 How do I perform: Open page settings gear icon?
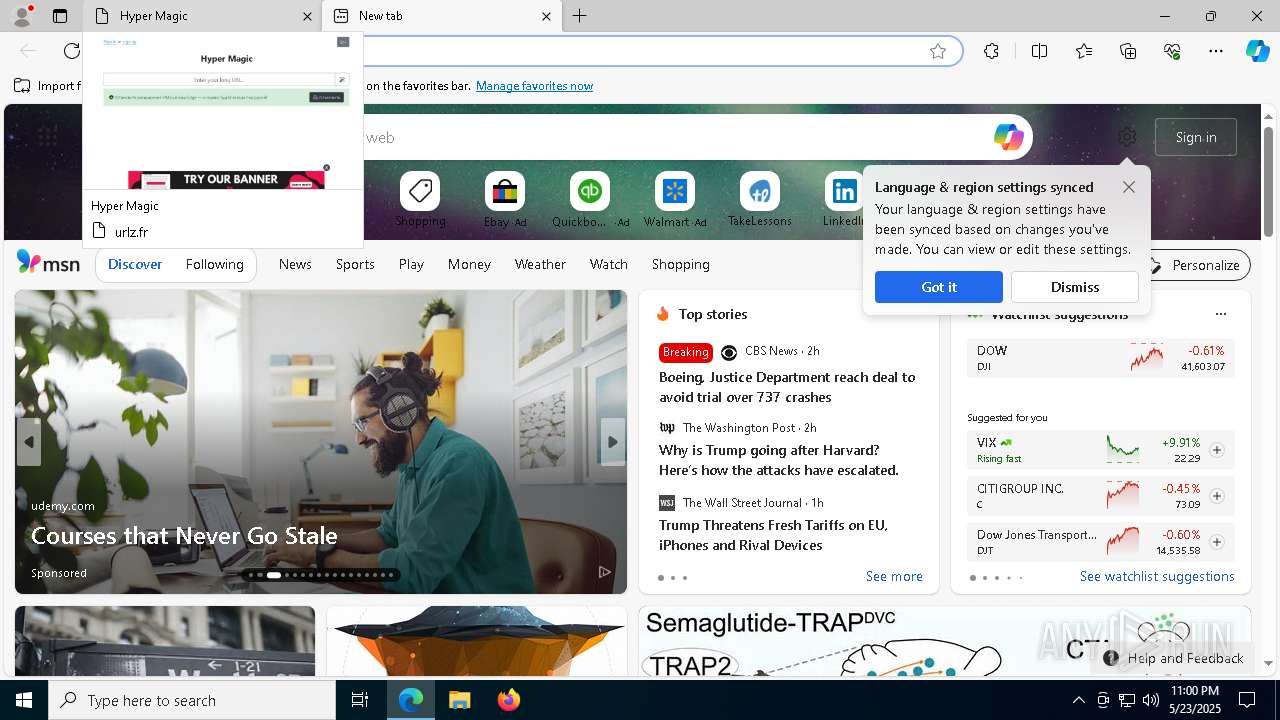(1127, 137)
